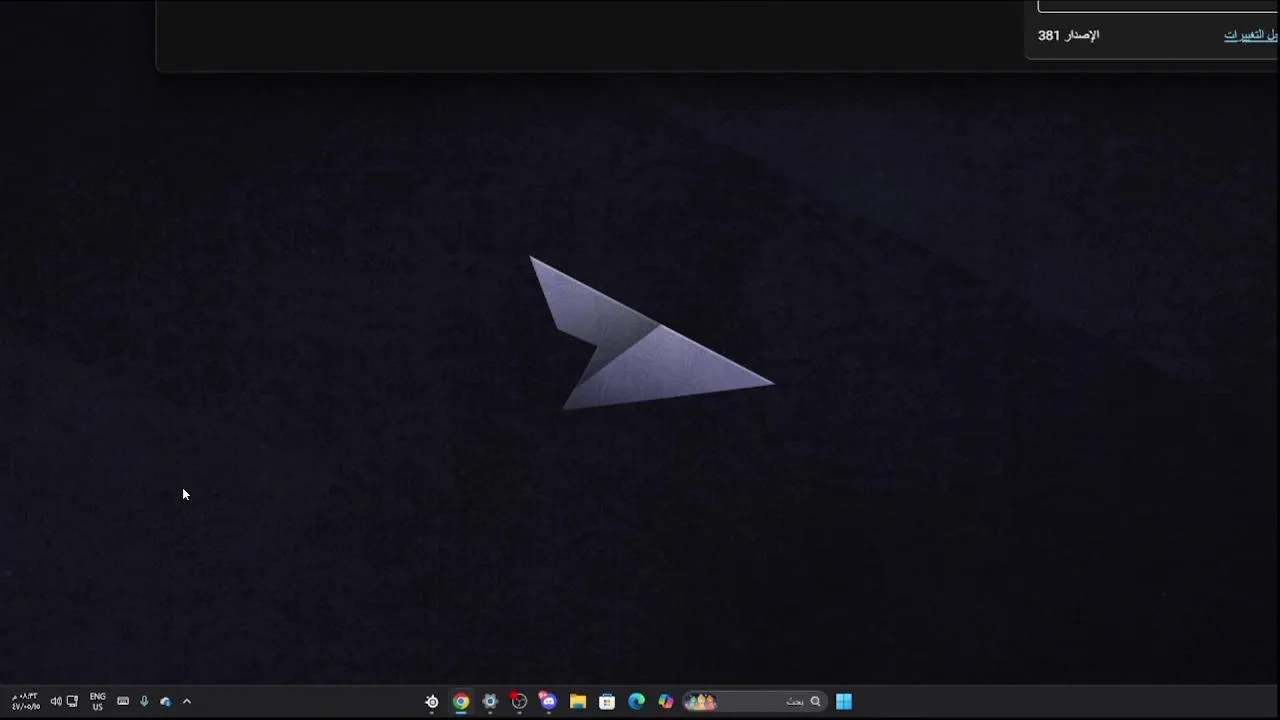
Task: Open File Explorer from taskbar
Action: click(x=578, y=701)
